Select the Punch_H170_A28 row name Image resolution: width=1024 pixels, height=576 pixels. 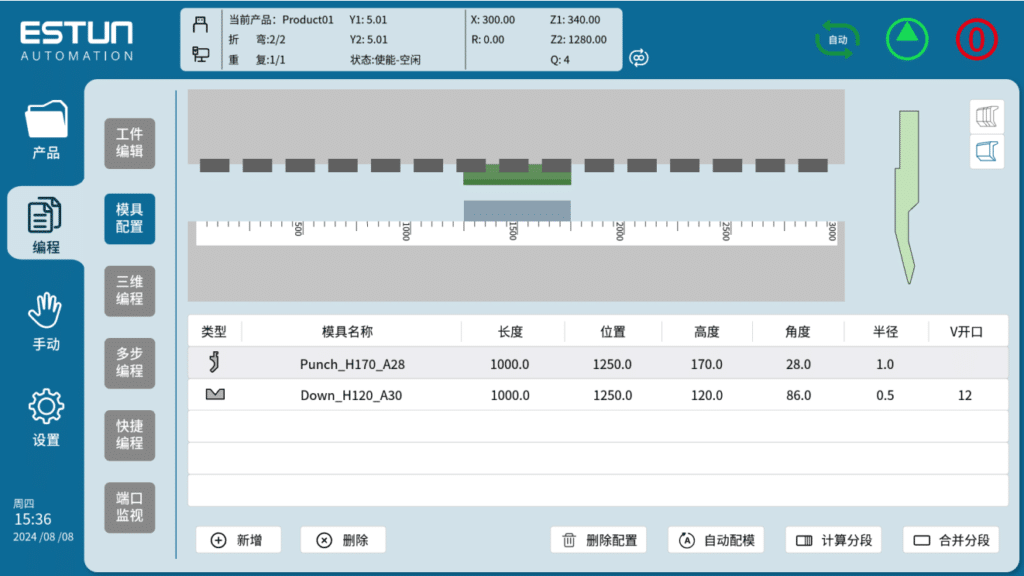[352, 364]
